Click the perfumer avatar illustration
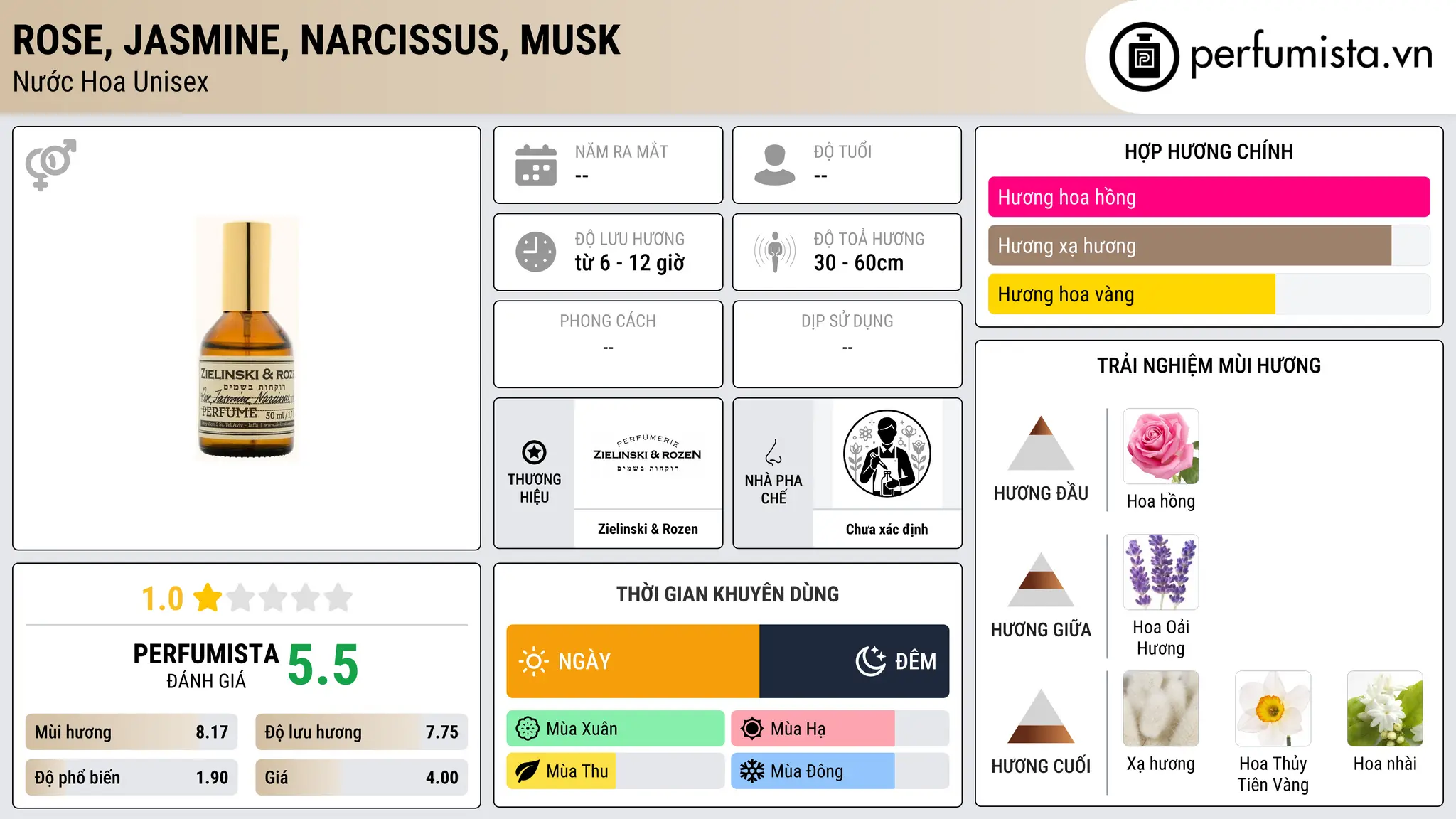 [887, 454]
